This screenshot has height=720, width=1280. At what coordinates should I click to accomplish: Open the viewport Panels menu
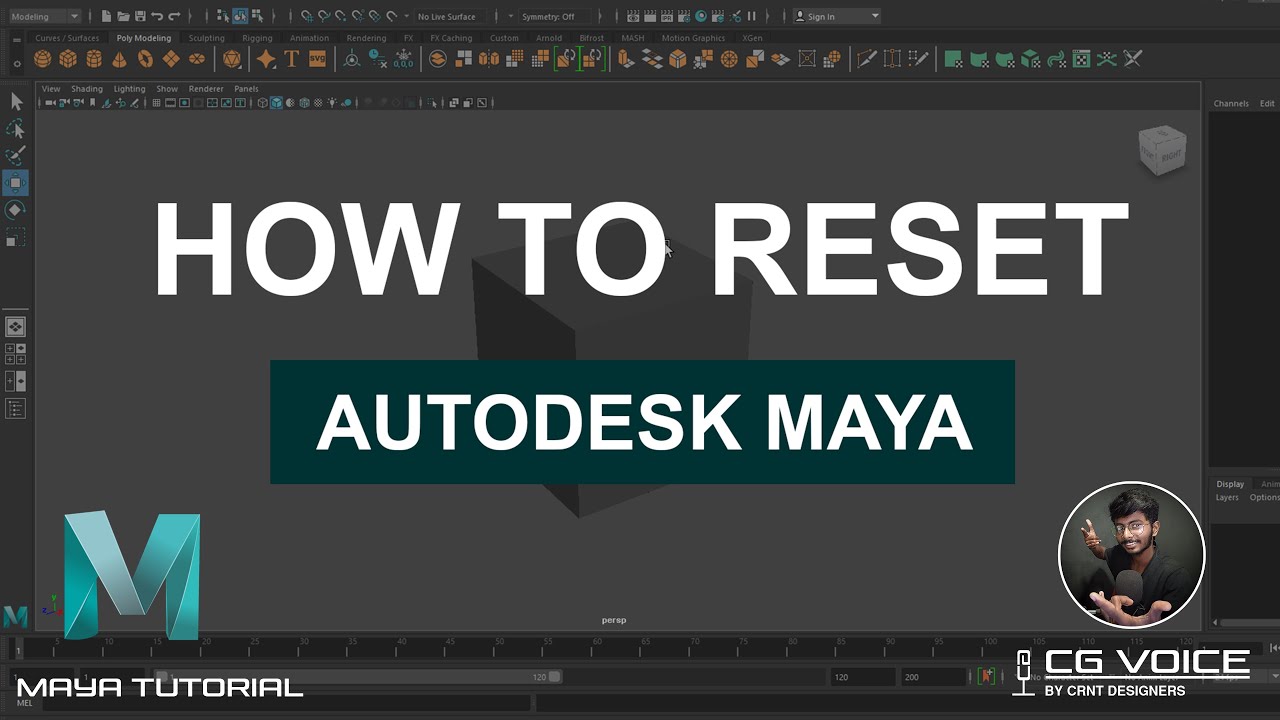[246, 89]
